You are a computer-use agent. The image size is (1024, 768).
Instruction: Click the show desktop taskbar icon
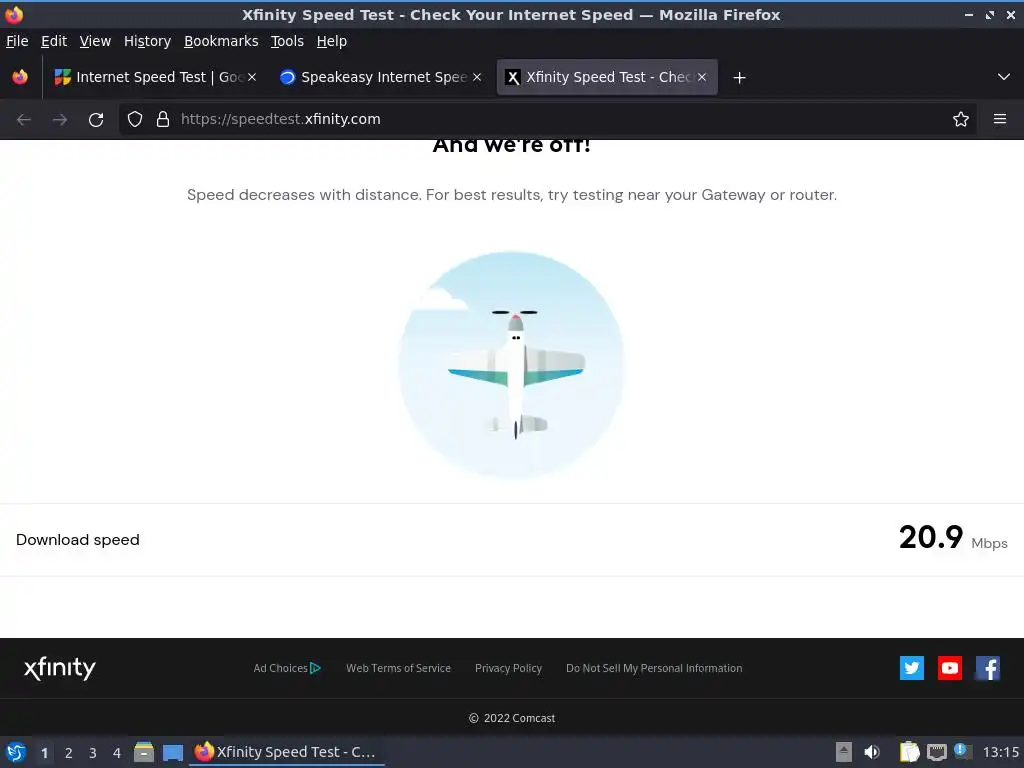click(x=172, y=752)
